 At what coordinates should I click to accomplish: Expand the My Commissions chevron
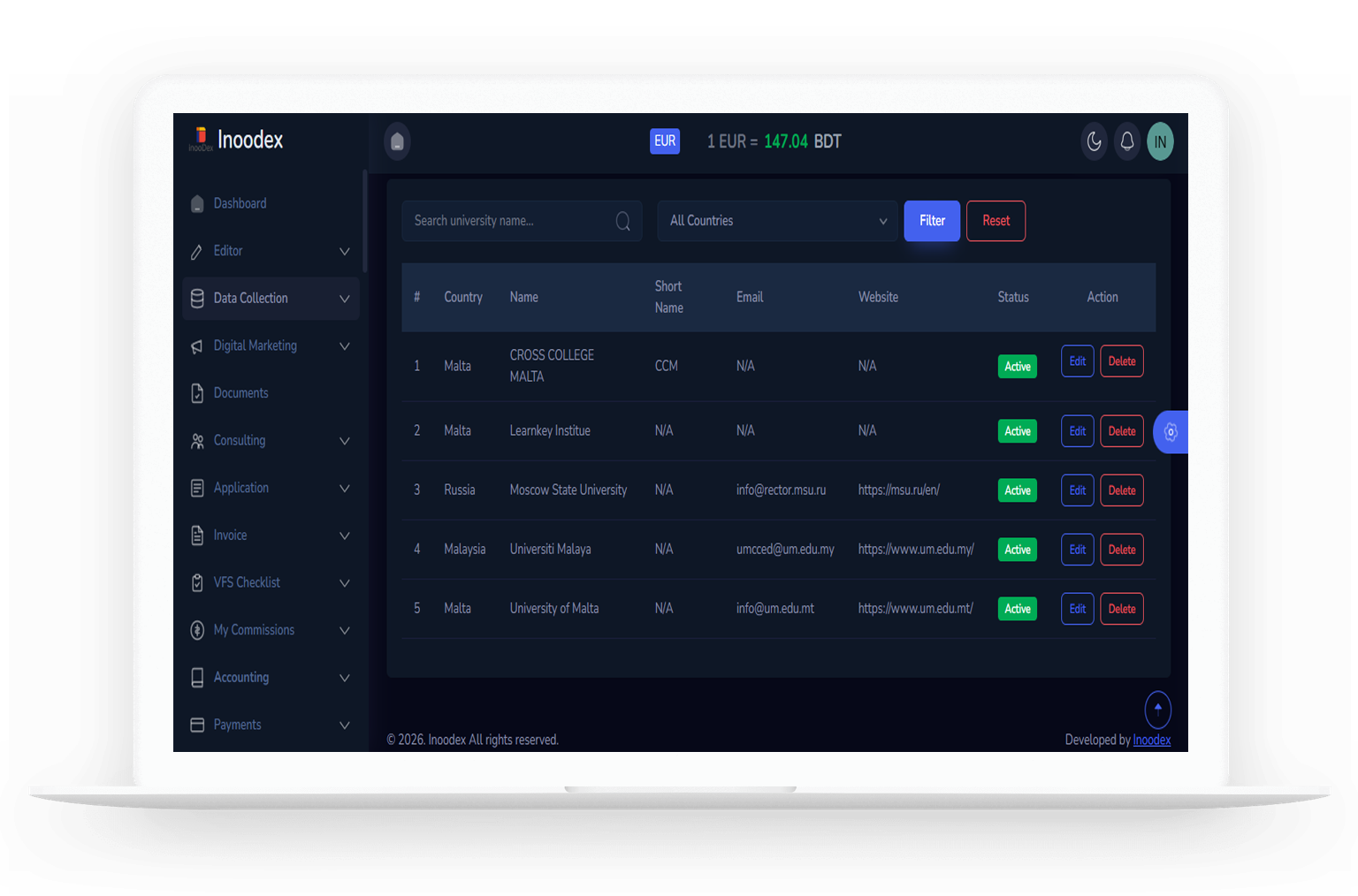click(345, 630)
